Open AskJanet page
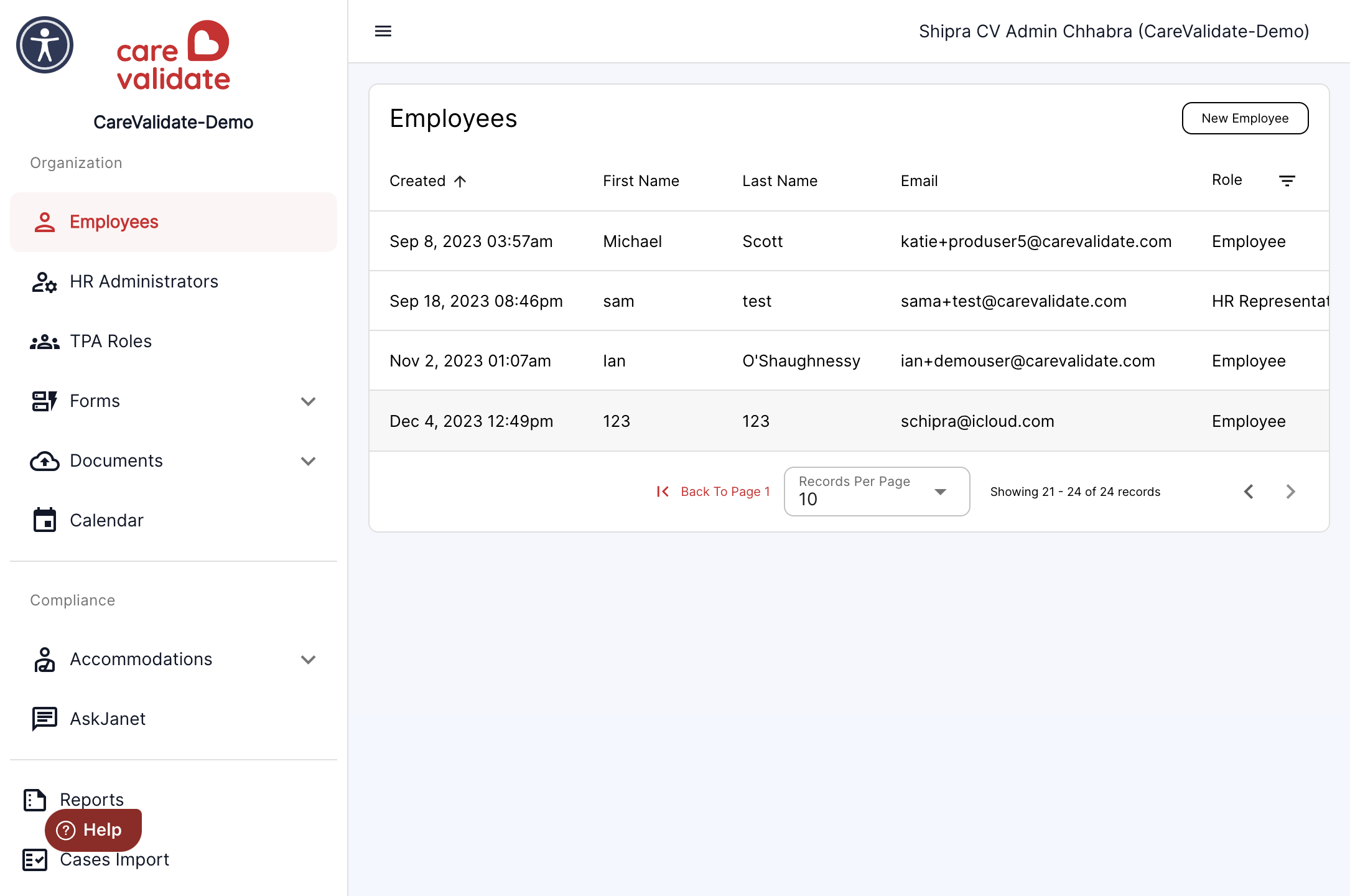1350x896 pixels. [174, 719]
